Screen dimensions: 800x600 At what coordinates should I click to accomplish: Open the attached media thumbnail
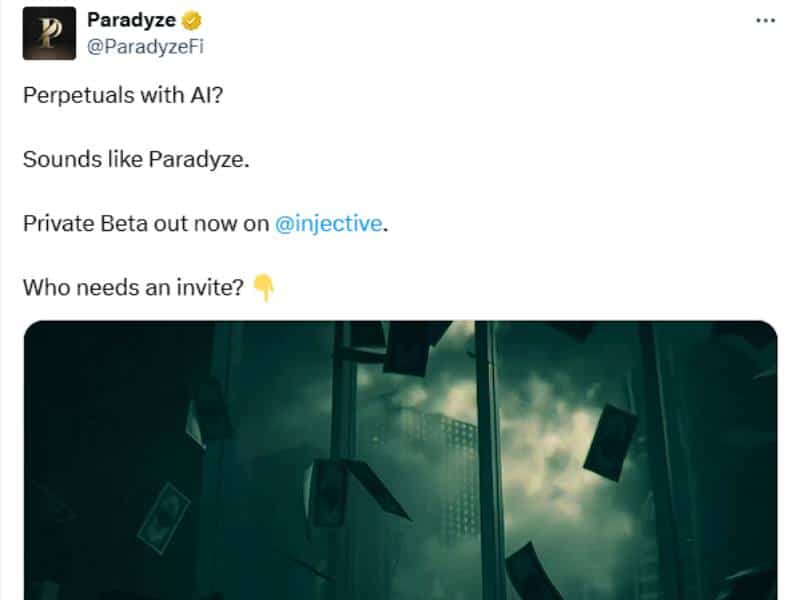click(x=401, y=460)
